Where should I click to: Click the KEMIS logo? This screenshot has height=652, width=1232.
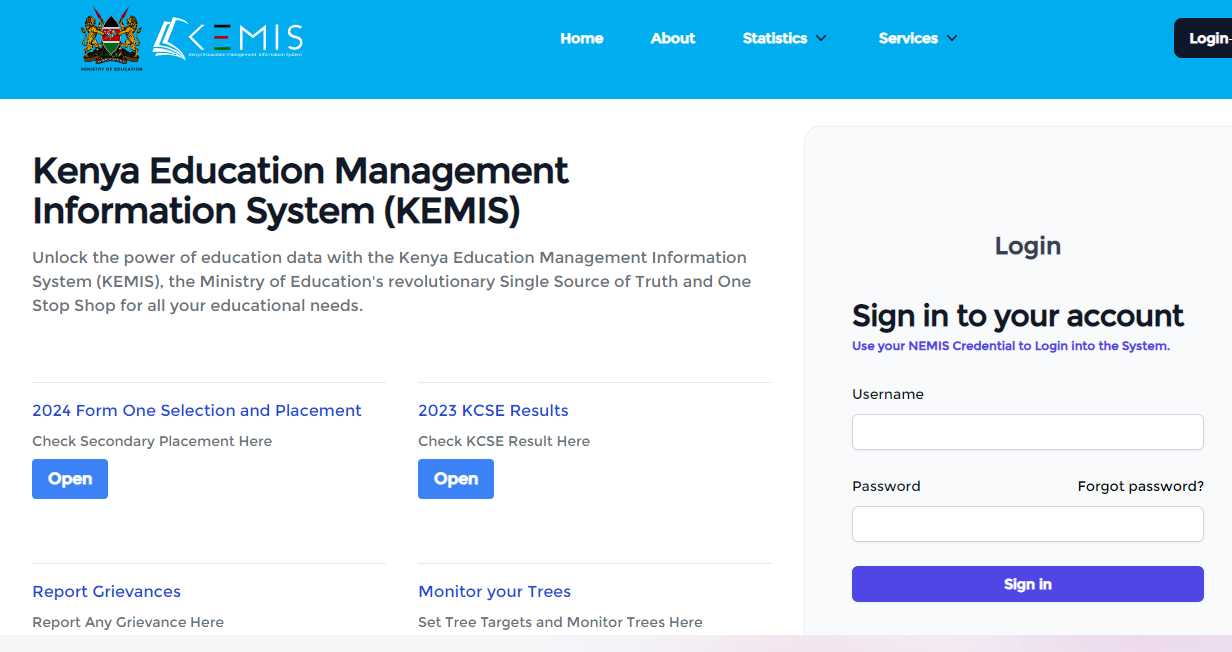tap(228, 38)
